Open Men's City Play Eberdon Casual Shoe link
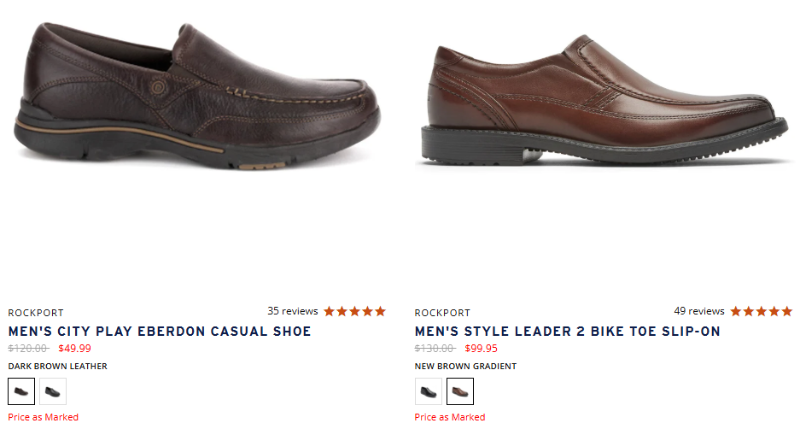 coord(160,331)
